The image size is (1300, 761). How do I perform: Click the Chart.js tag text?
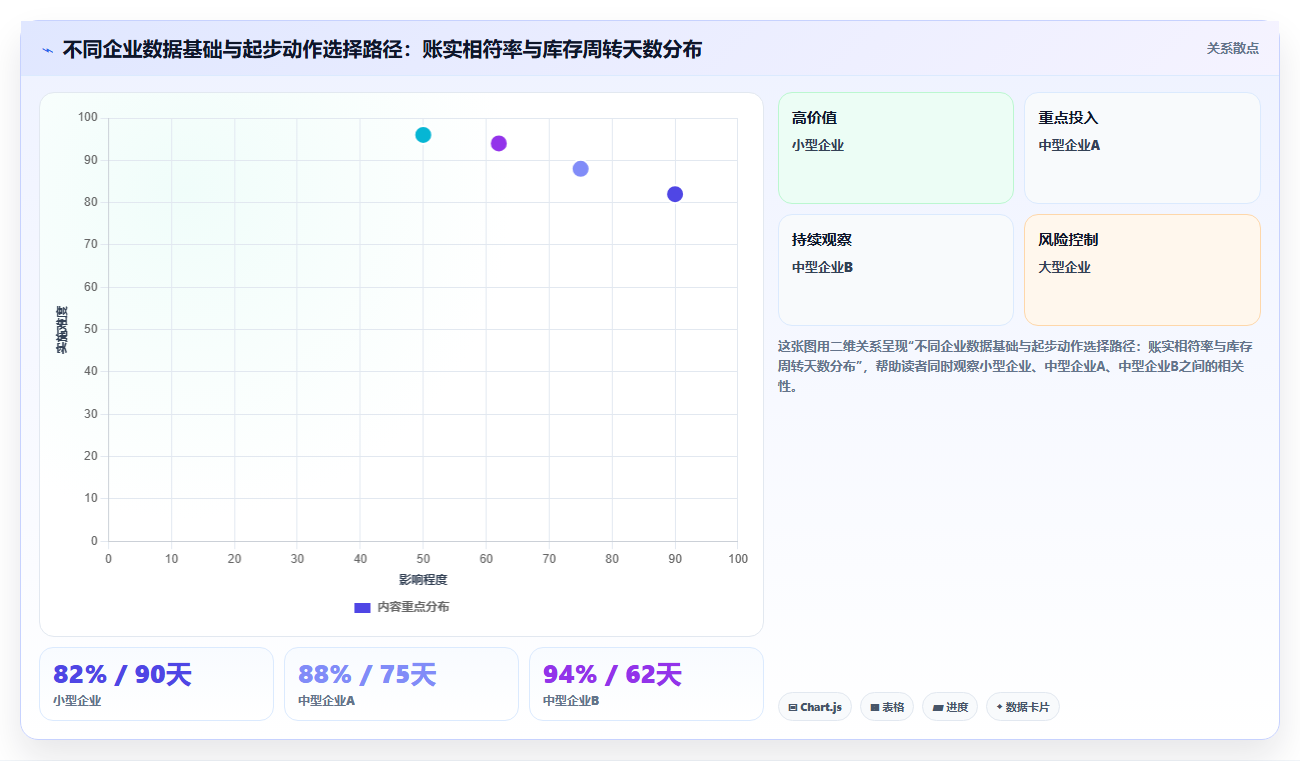pos(821,707)
